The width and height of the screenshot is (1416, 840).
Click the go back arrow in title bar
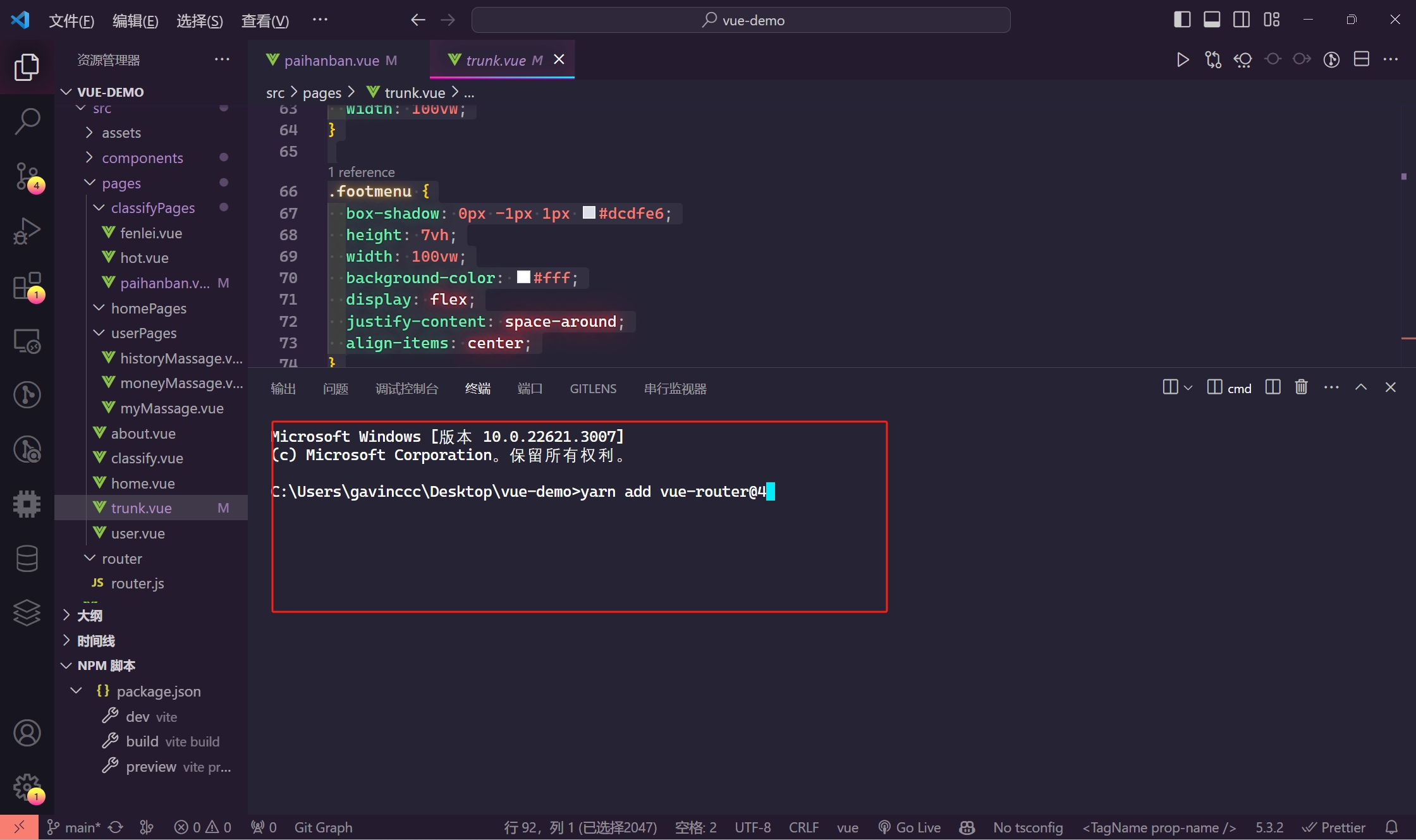[417, 20]
